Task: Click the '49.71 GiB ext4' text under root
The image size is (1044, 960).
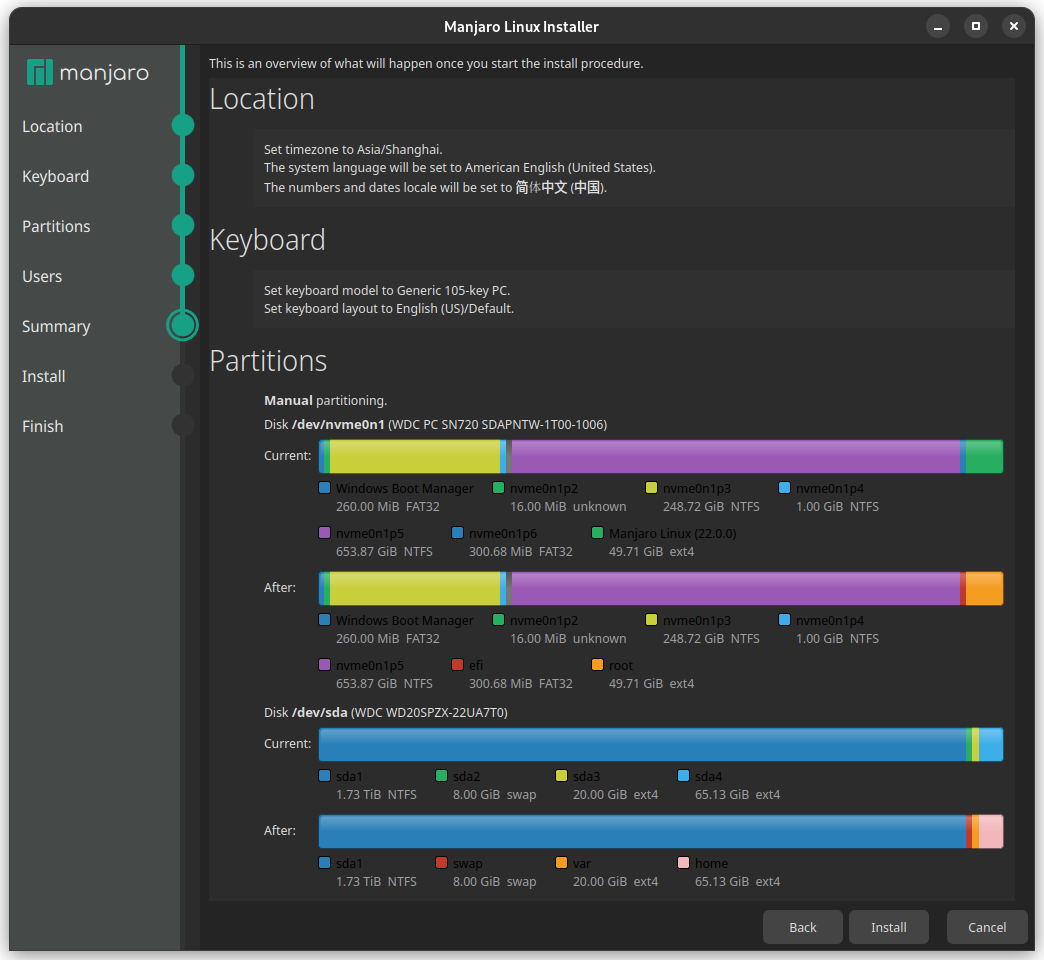Action: 651,684
